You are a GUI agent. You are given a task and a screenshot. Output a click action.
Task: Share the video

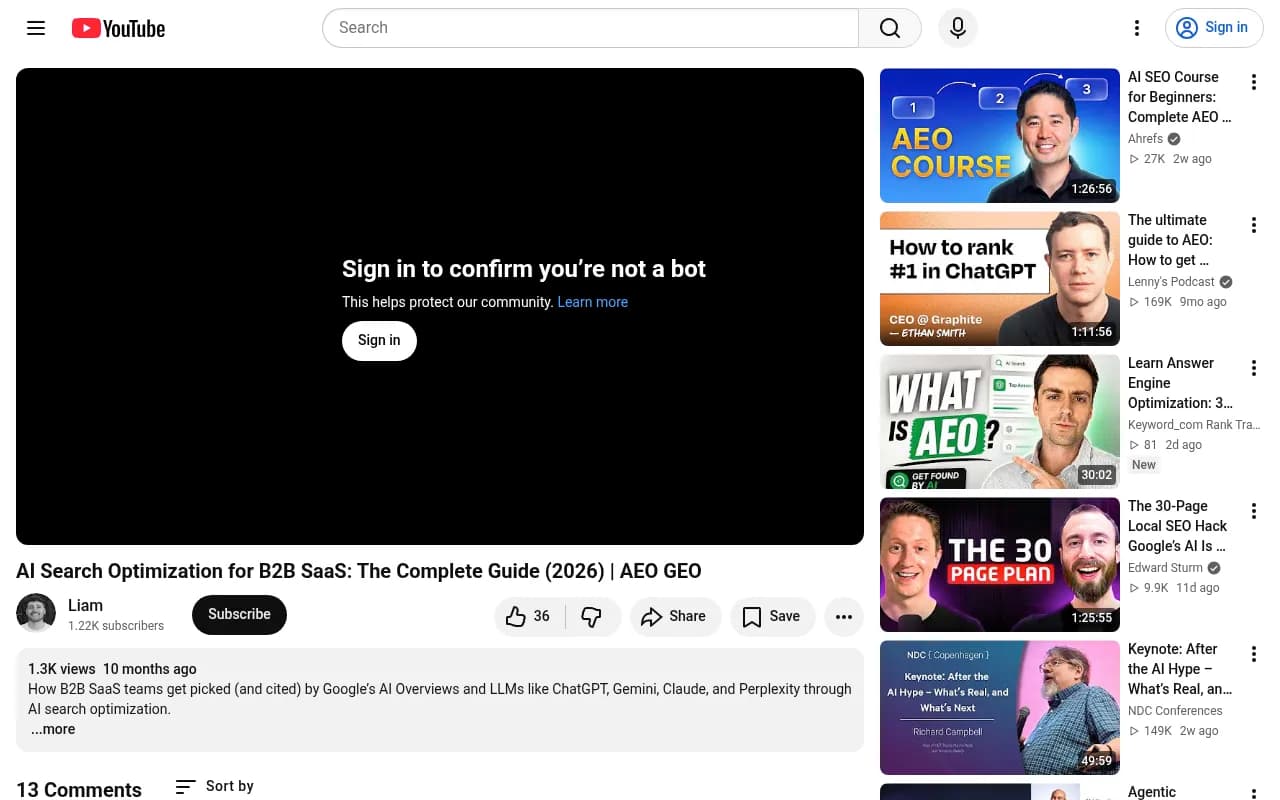coord(674,616)
